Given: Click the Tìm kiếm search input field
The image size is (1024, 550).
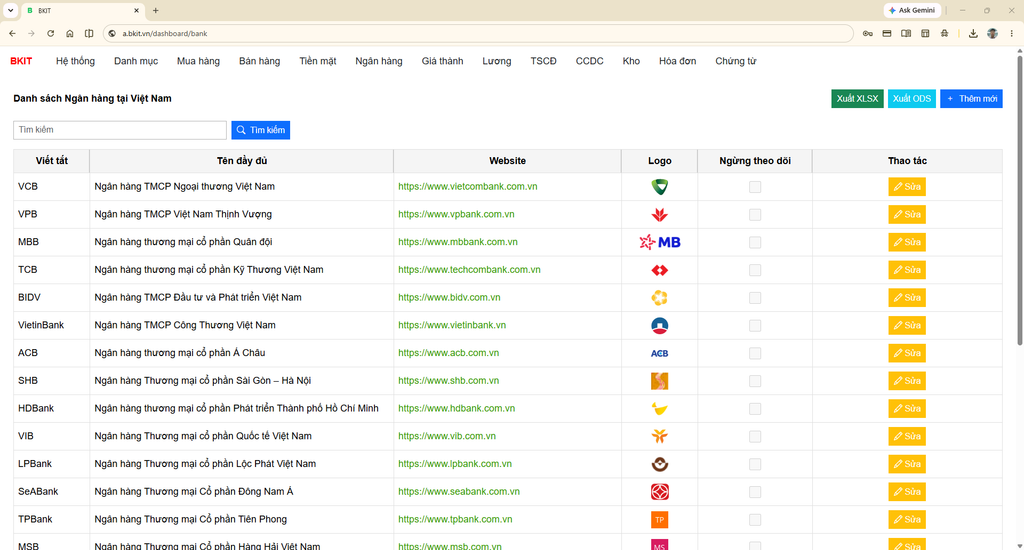Looking at the screenshot, I should [x=120, y=130].
